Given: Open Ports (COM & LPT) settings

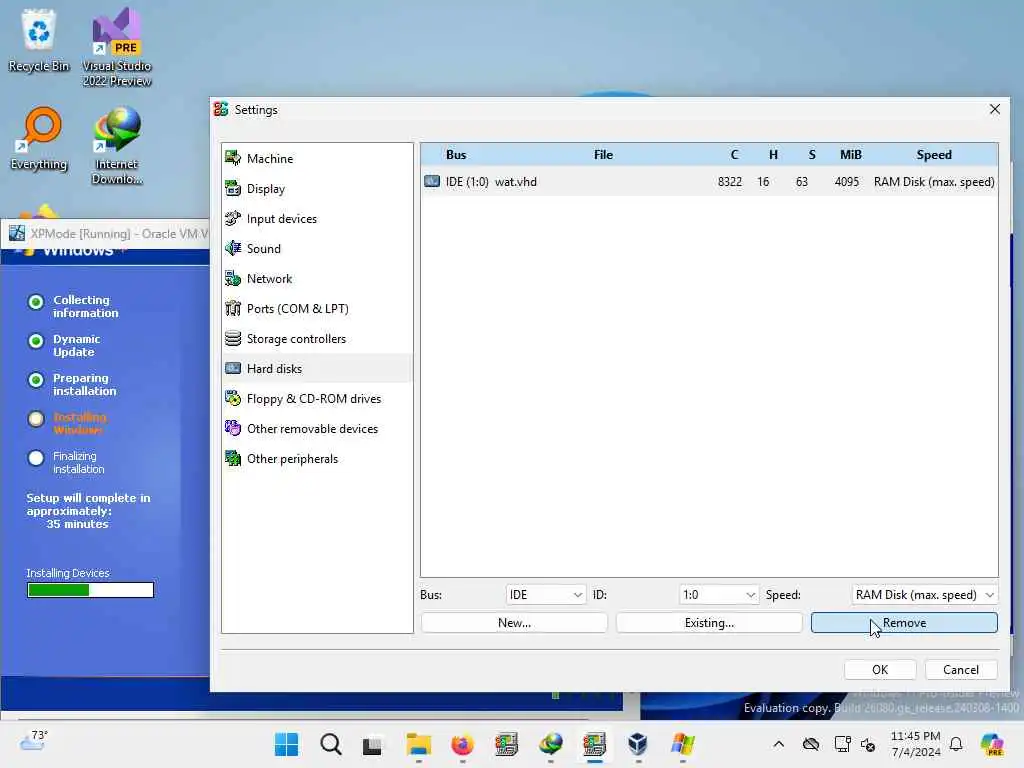Looking at the screenshot, I should (x=317, y=309).
